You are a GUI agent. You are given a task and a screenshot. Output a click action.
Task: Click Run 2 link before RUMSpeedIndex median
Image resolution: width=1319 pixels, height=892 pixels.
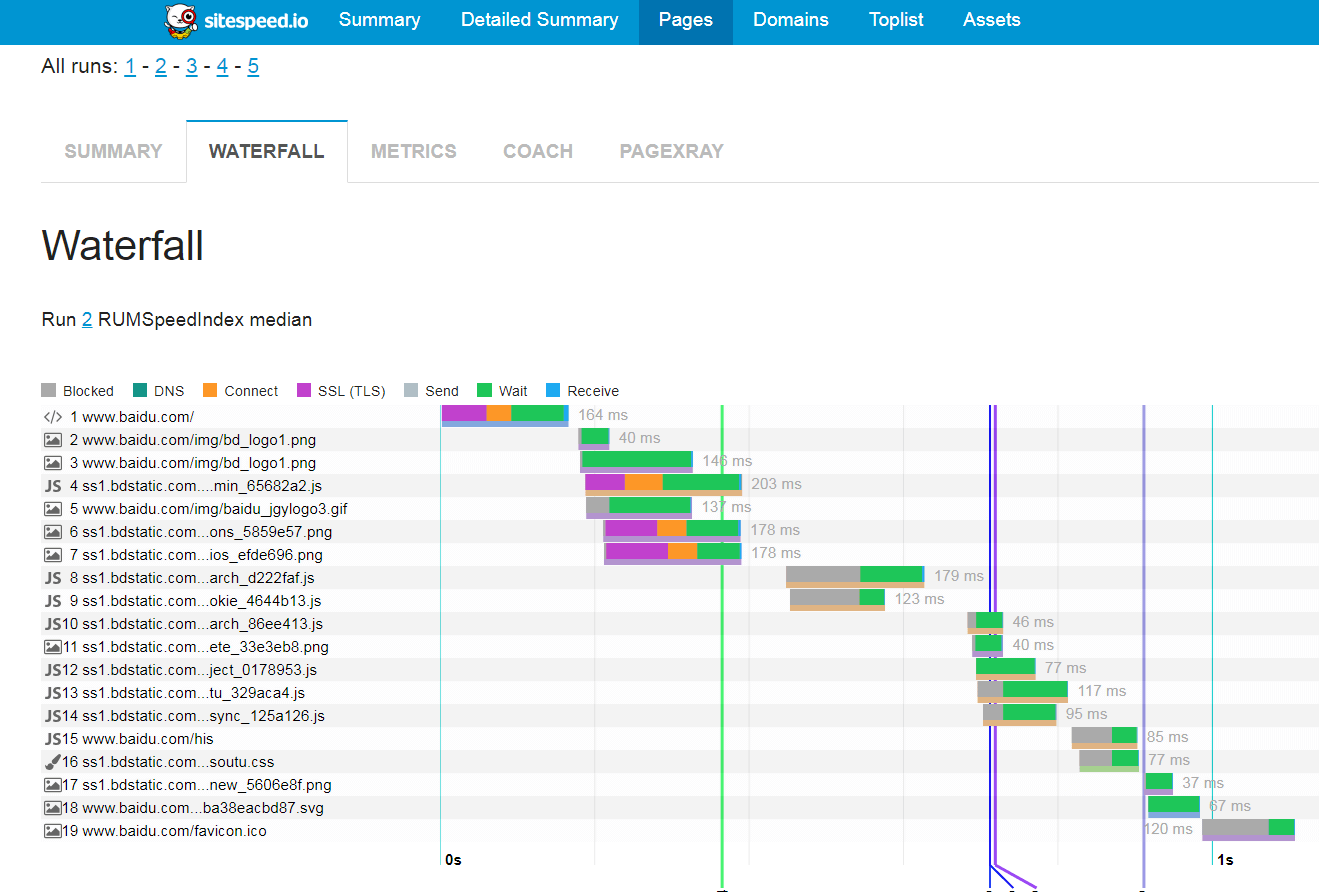click(x=87, y=320)
